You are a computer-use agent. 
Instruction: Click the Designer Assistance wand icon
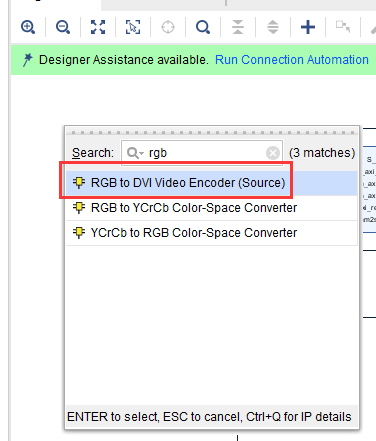point(27,60)
